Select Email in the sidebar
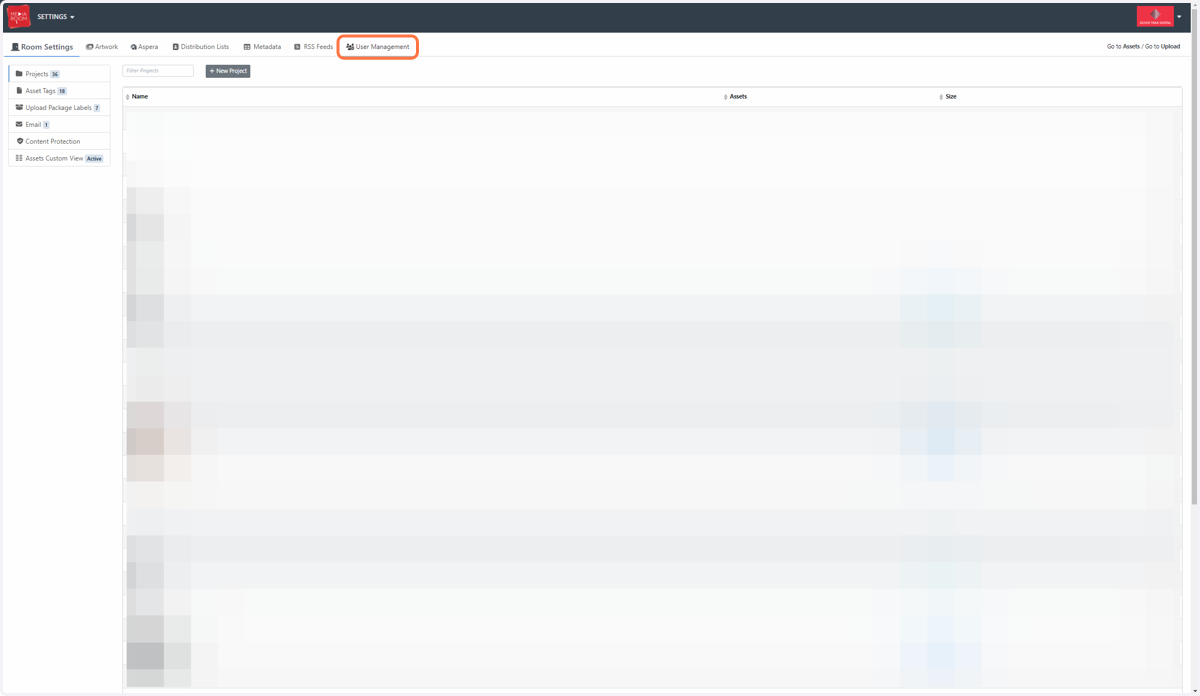 (59, 125)
